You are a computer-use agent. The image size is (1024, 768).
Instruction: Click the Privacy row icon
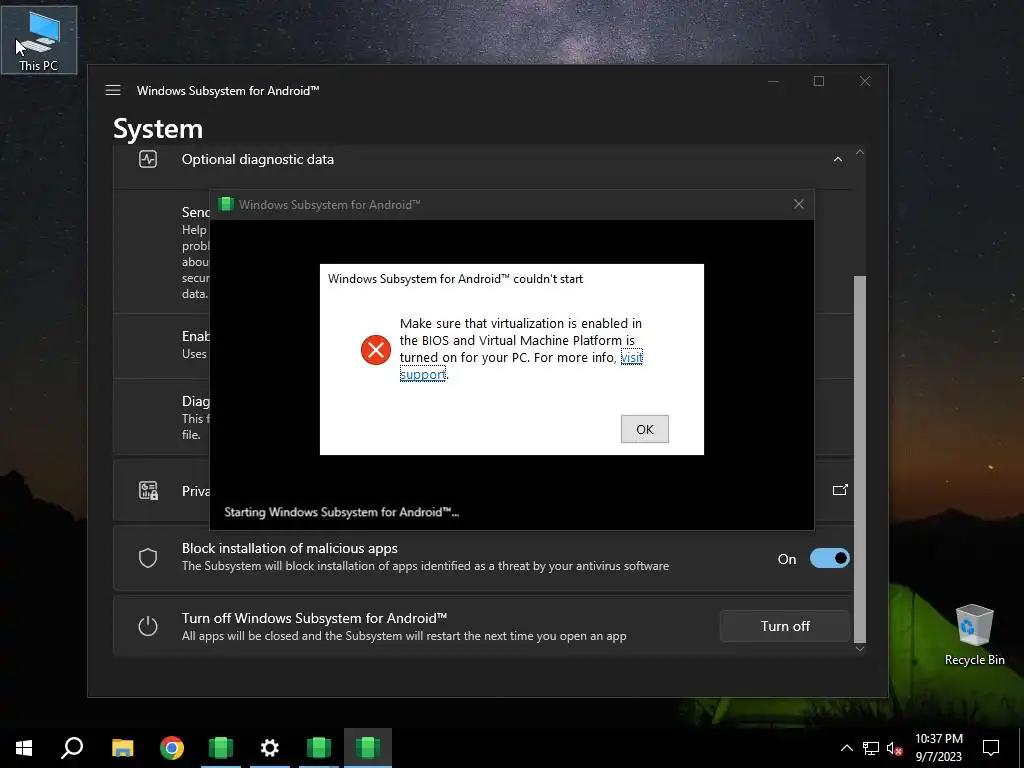pos(148,490)
